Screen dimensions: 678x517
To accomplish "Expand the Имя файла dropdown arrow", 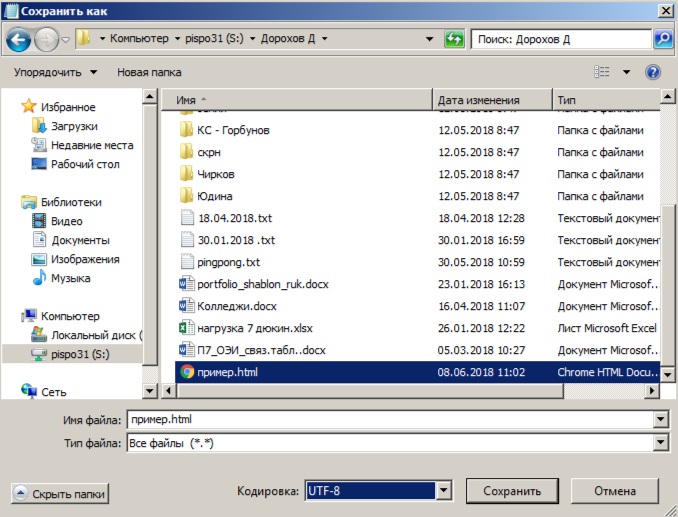I will [659, 420].
